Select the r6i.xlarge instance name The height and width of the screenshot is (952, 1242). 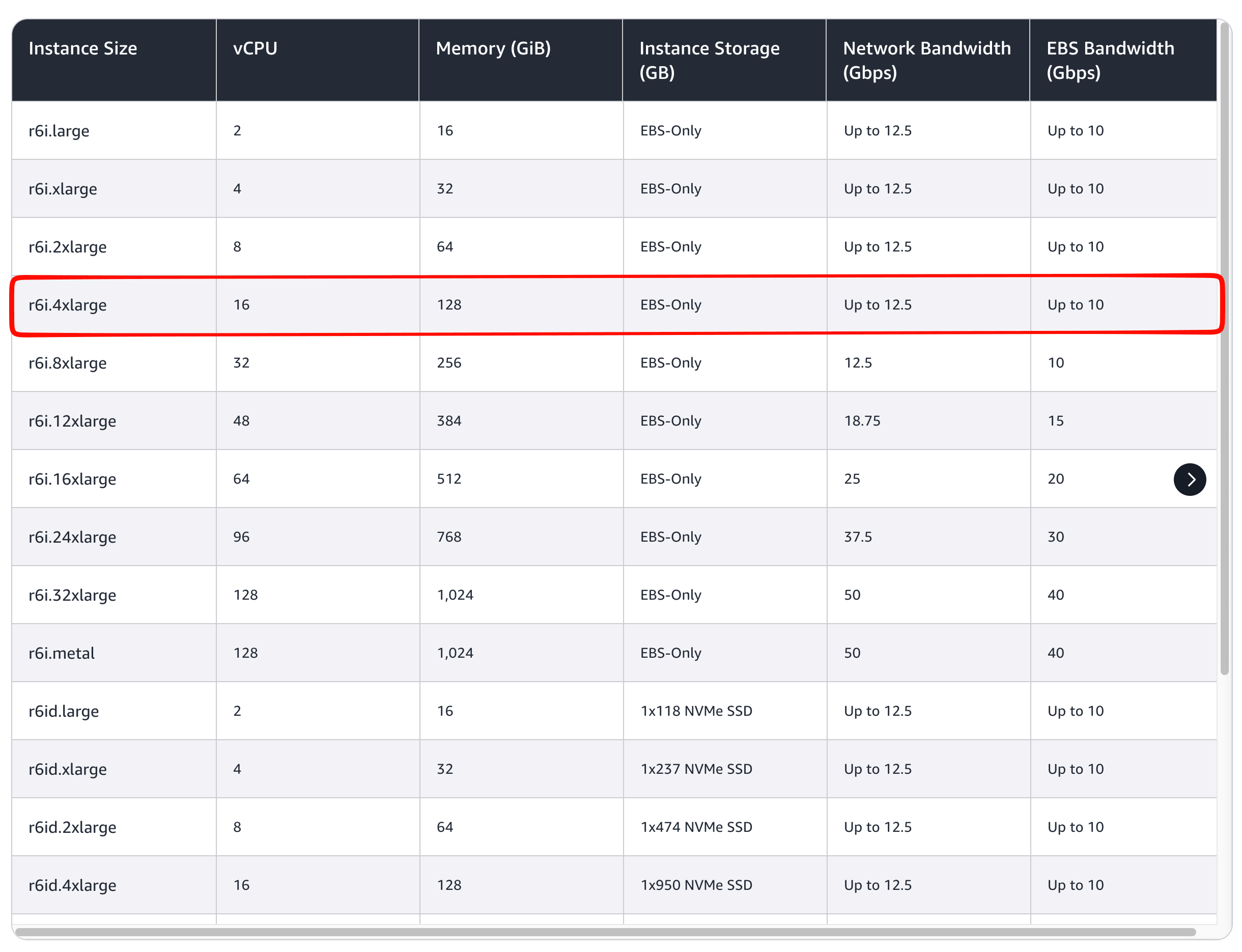tap(63, 189)
